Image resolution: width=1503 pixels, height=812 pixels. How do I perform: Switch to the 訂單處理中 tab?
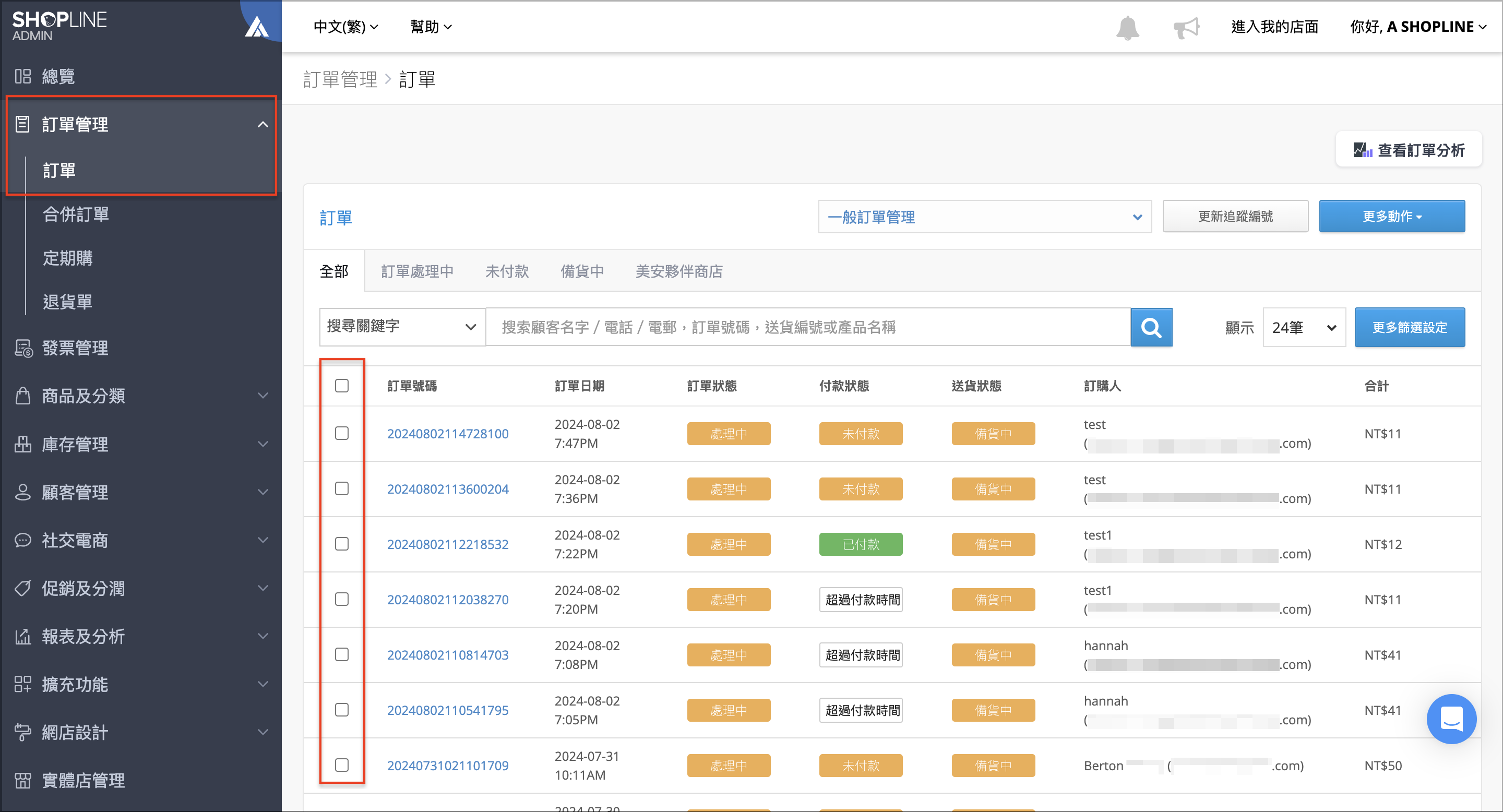[417, 271]
